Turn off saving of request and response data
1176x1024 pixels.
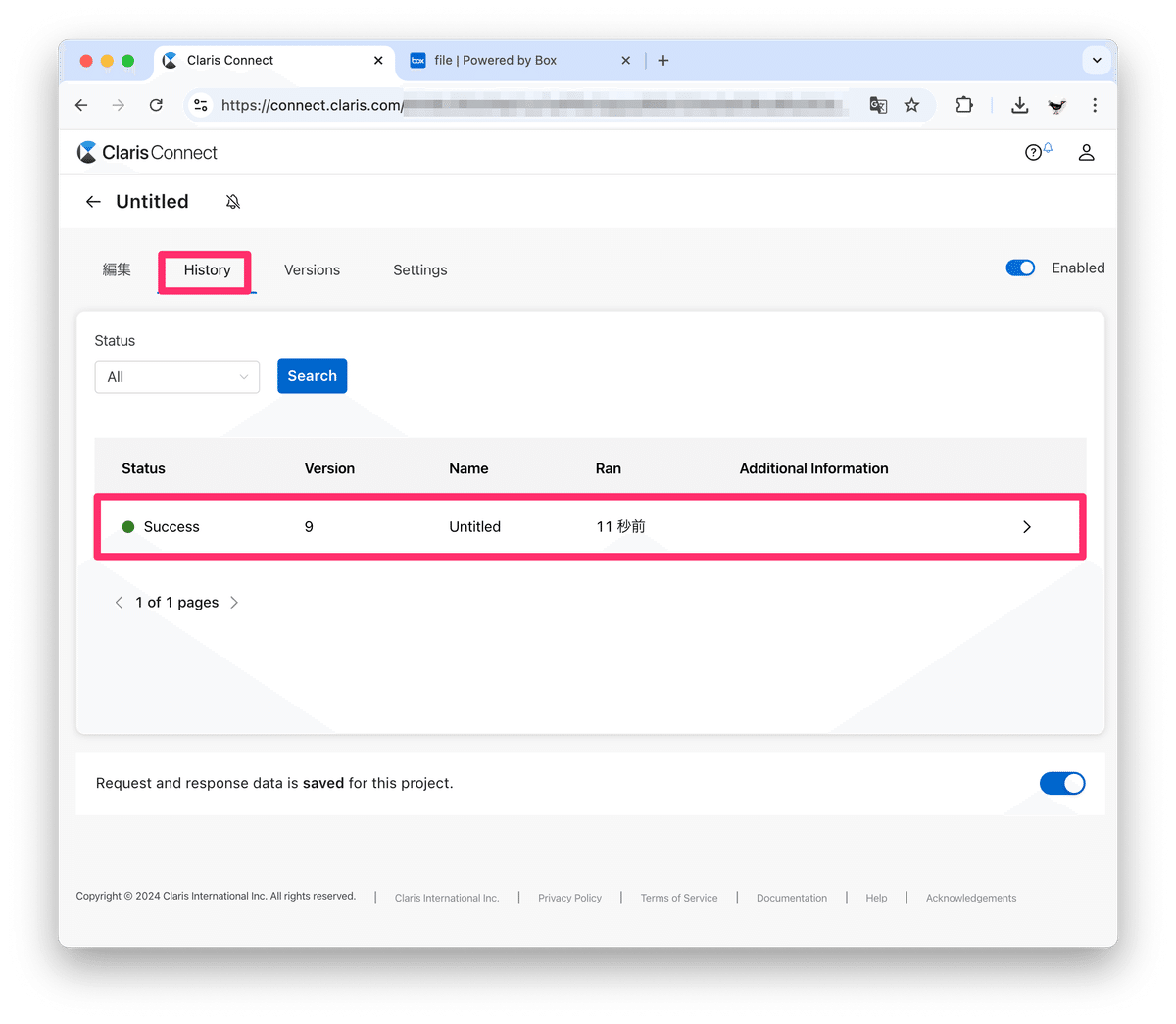click(x=1062, y=783)
